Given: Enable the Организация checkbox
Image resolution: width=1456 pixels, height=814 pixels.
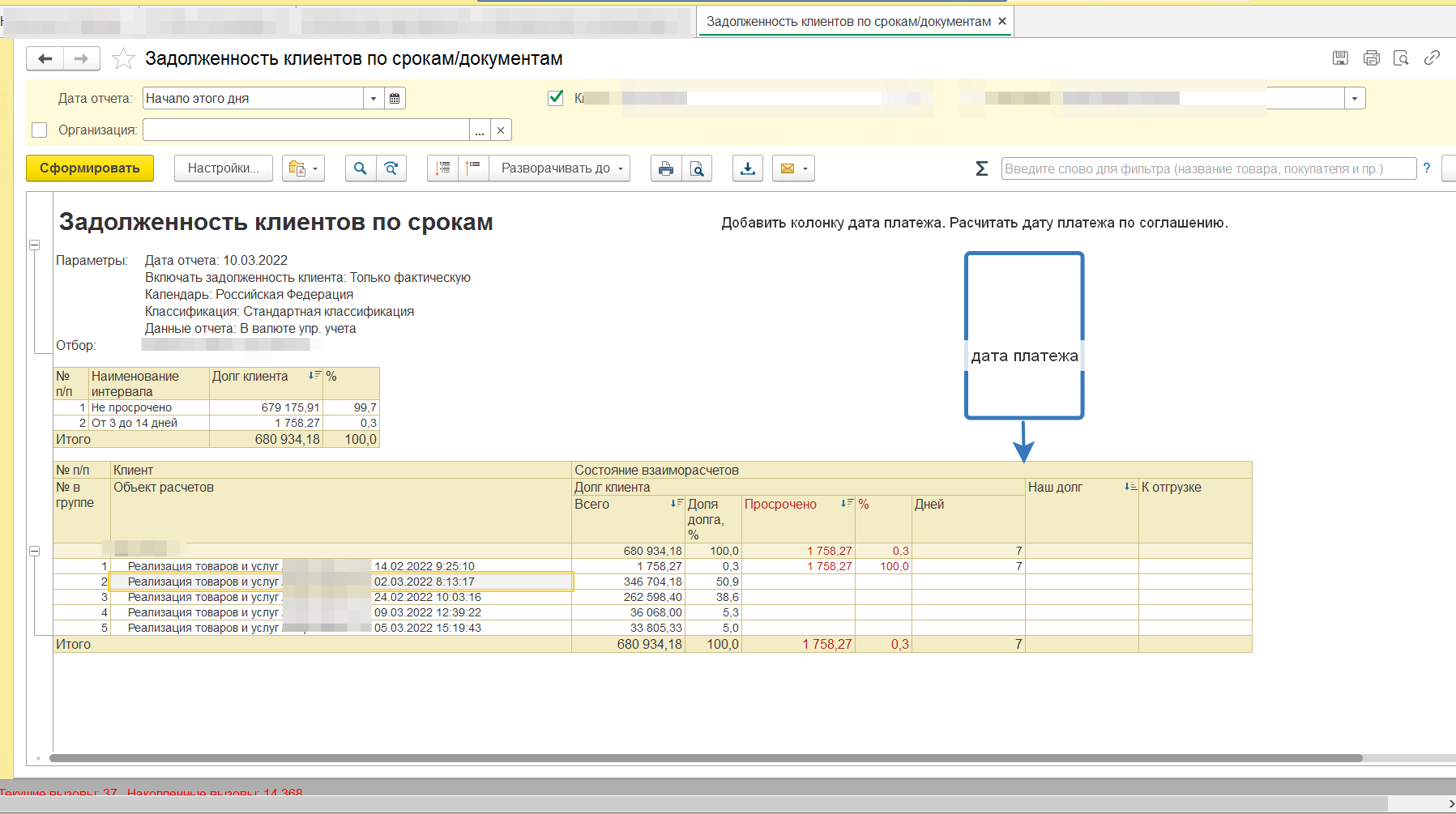Looking at the screenshot, I should (x=39, y=130).
